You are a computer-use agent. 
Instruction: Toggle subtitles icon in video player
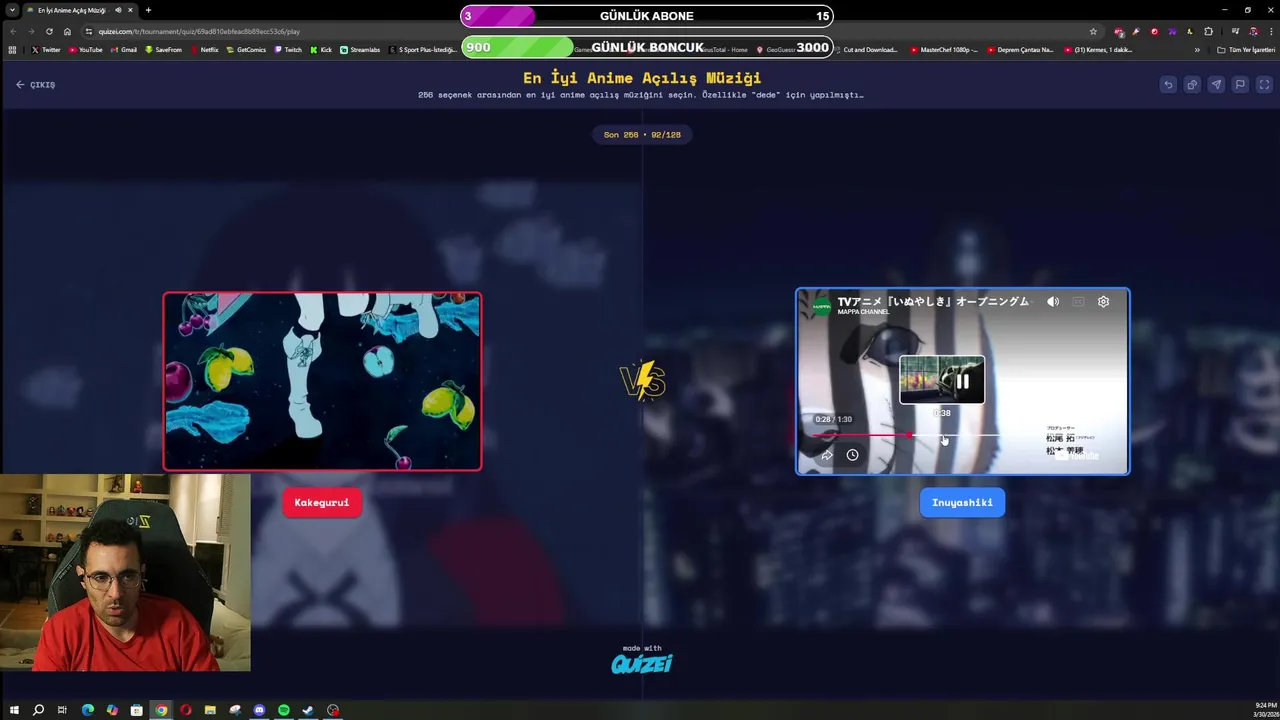pyautogui.click(x=1078, y=301)
